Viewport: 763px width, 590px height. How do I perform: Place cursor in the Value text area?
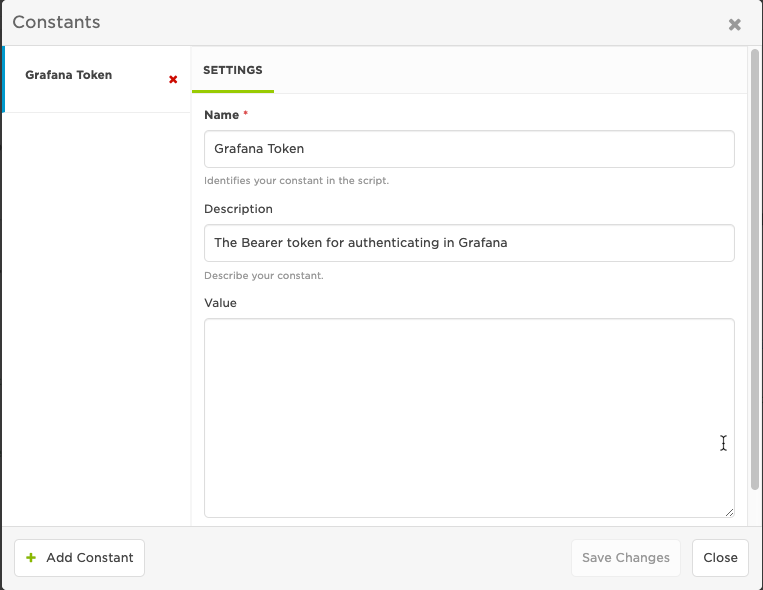469,417
